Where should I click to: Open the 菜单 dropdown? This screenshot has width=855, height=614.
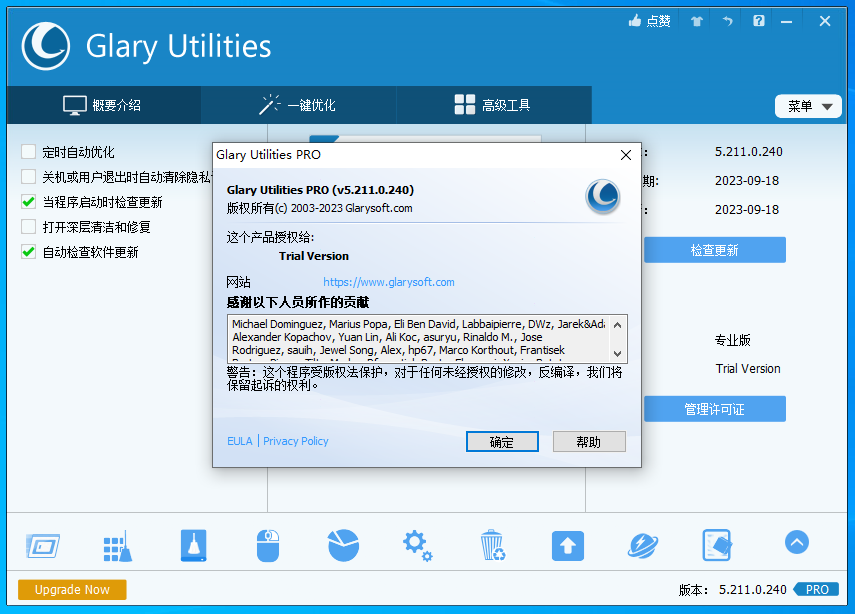point(808,106)
